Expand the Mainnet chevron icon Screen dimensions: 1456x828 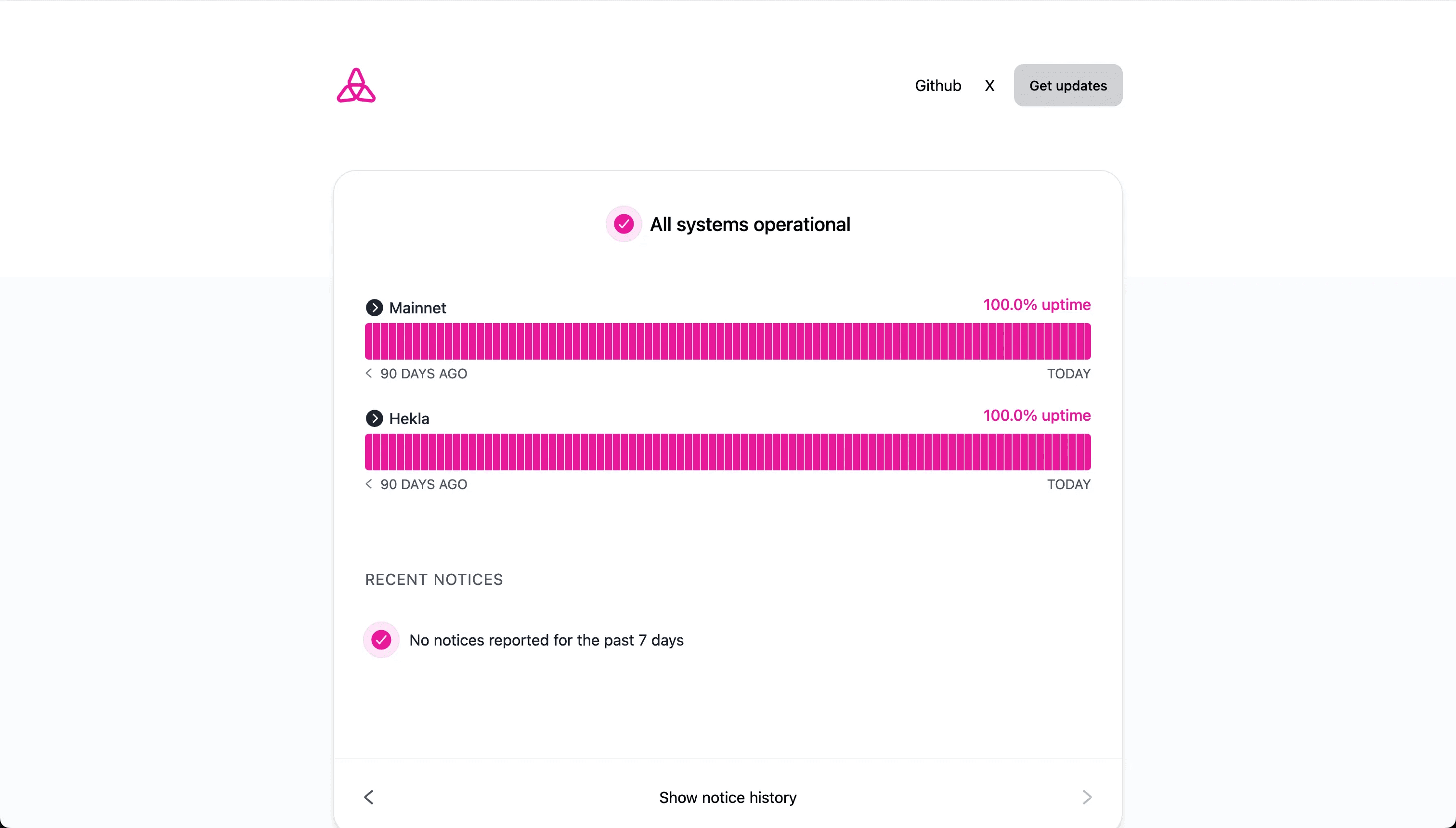374,308
